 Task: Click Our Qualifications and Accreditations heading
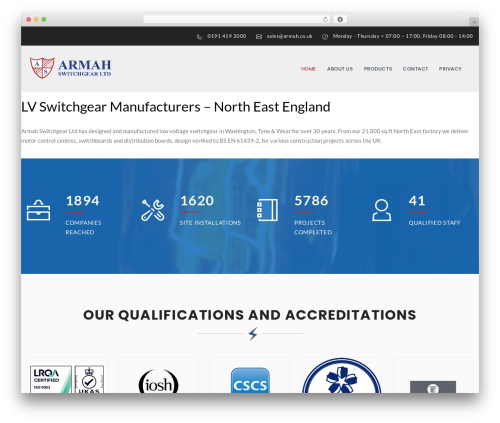click(x=250, y=315)
